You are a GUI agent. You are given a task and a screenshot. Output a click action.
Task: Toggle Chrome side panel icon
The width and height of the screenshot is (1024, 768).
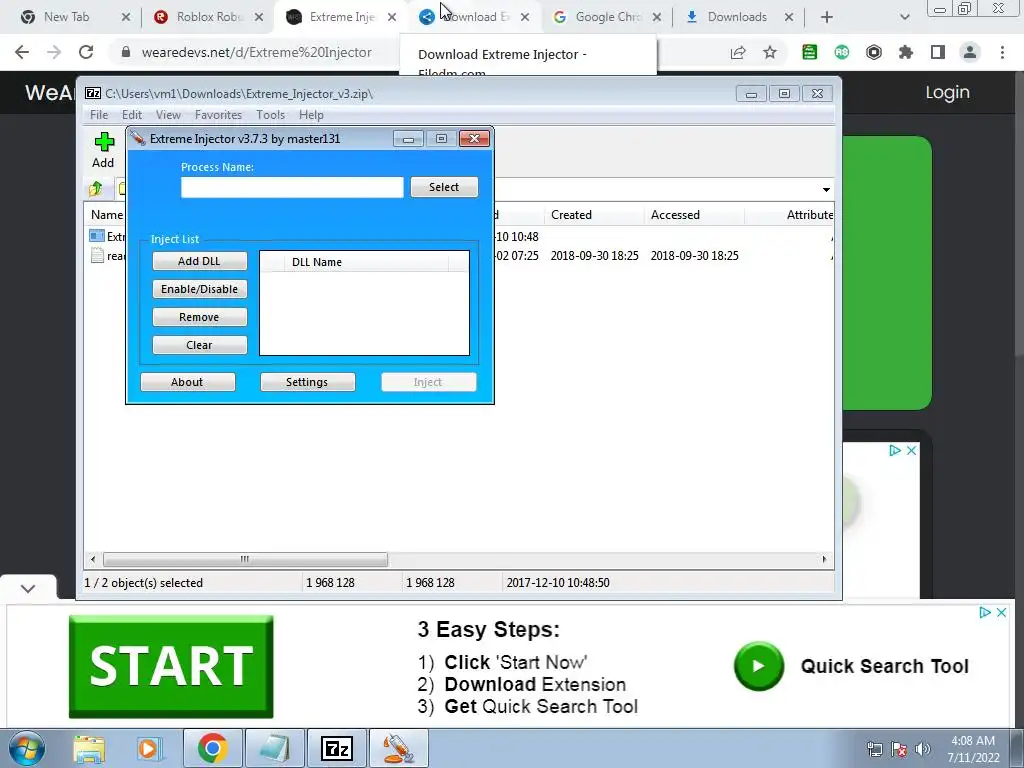click(938, 52)
